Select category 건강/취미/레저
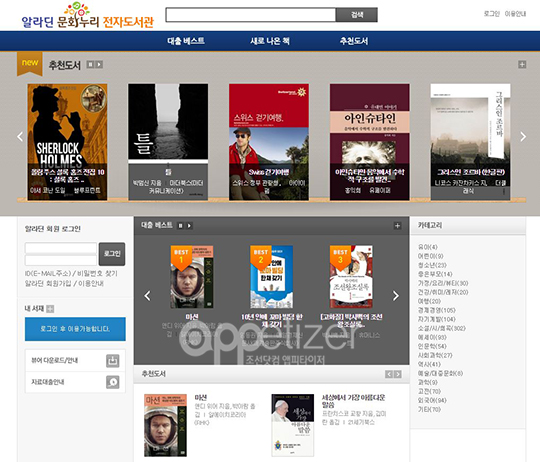The width and height of the screenshot is (540, 462). pos(443,292)
